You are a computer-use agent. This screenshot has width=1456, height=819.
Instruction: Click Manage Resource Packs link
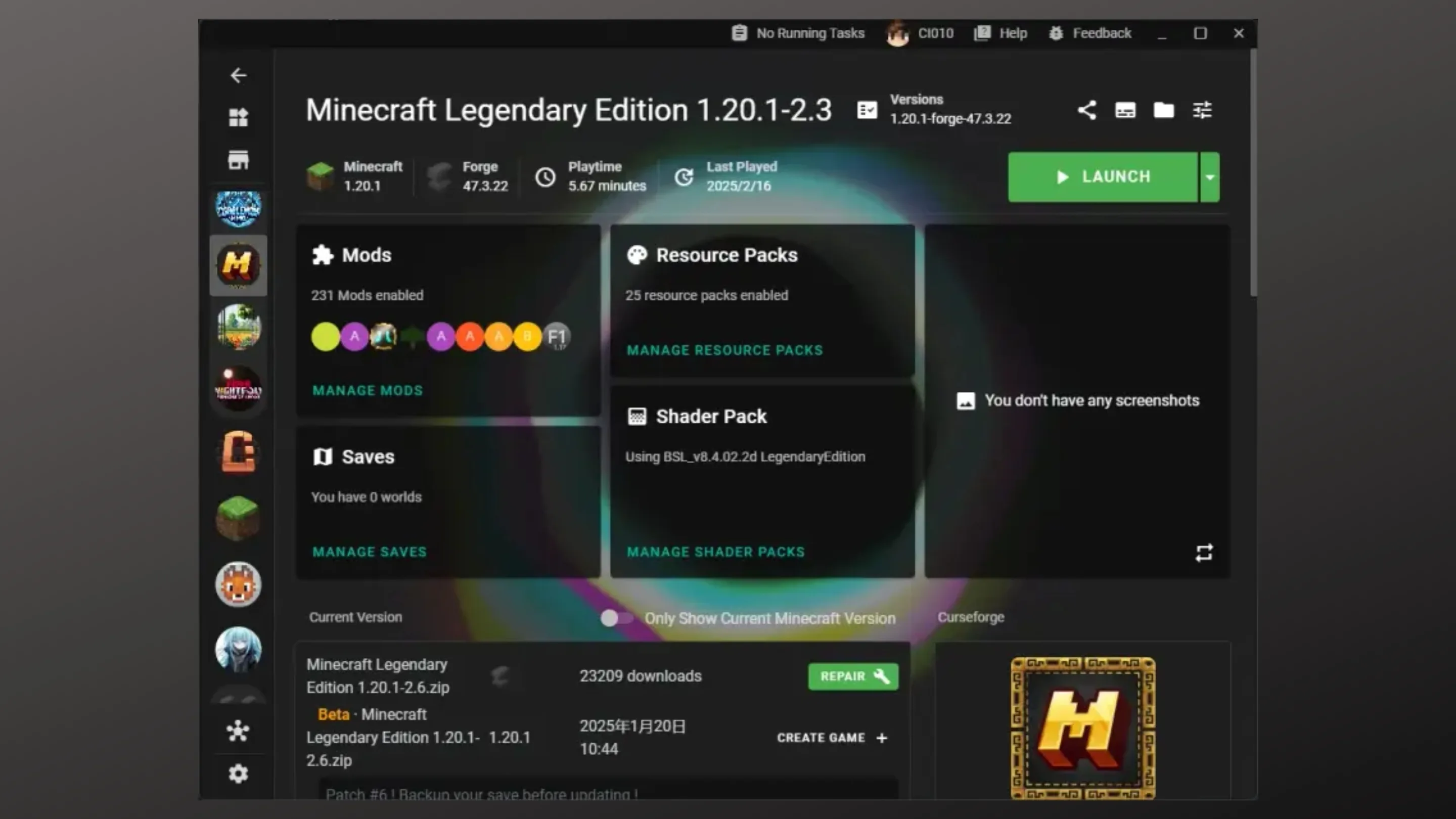[724, 350]
